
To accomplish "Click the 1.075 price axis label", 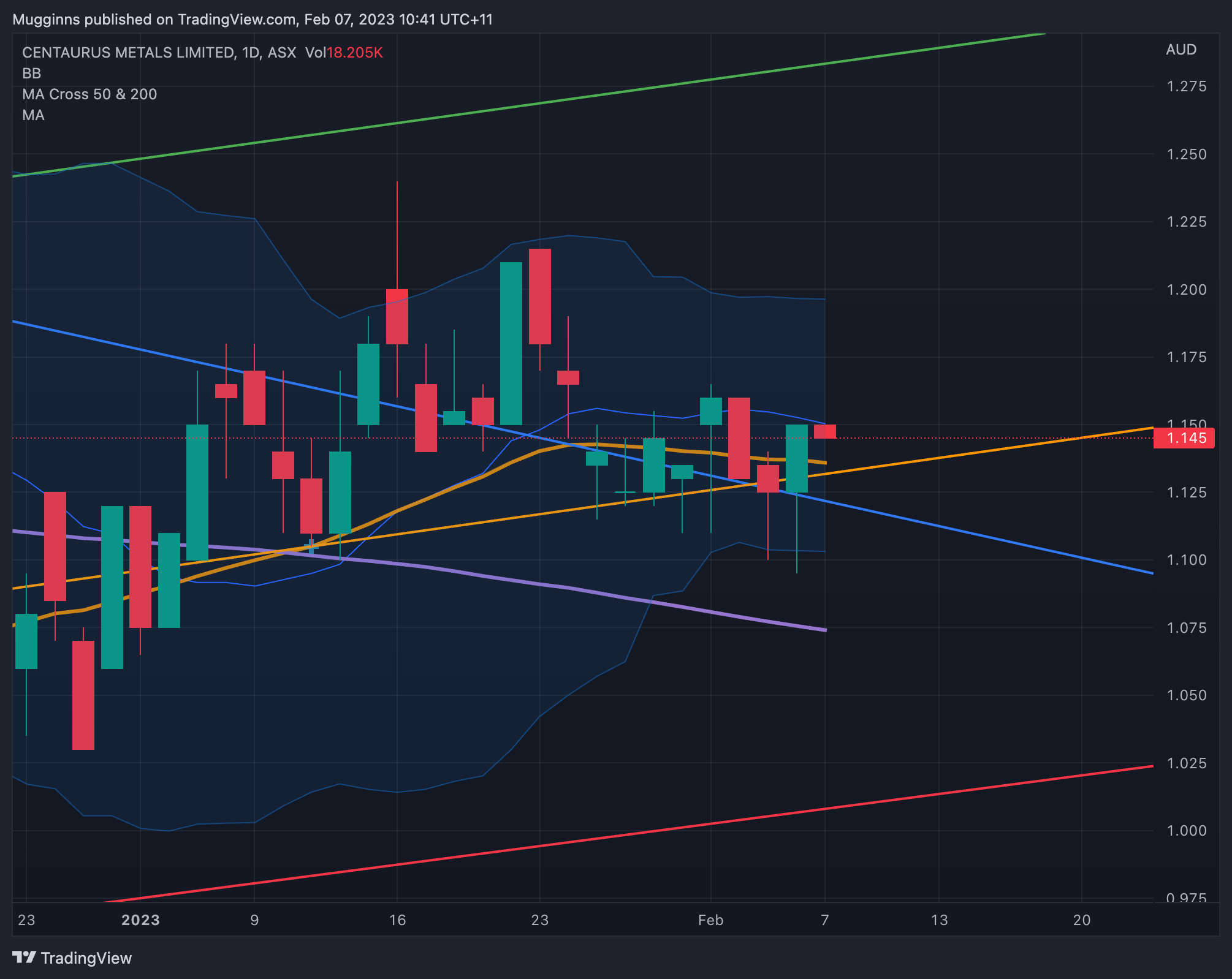I will tap(1187, 628).
